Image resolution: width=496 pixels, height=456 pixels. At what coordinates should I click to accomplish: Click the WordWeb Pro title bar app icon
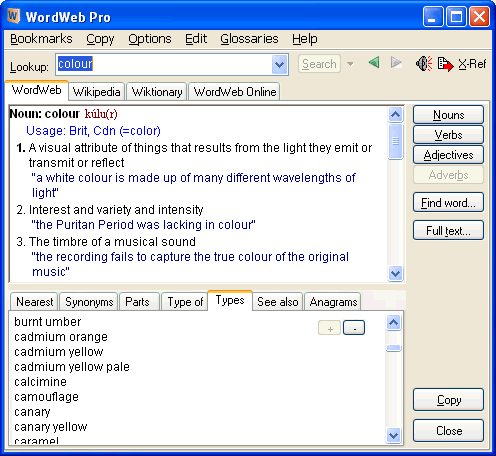(x=14, y=16)
